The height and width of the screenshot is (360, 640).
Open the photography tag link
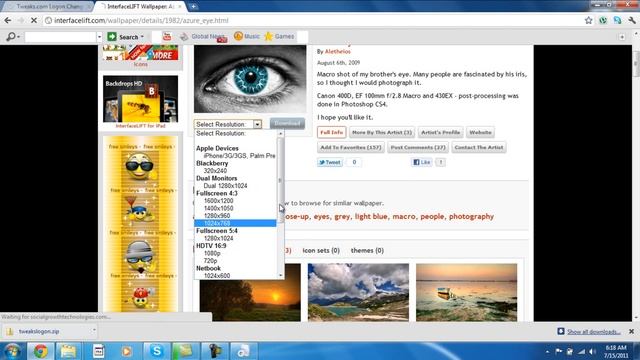click(471, 216)
